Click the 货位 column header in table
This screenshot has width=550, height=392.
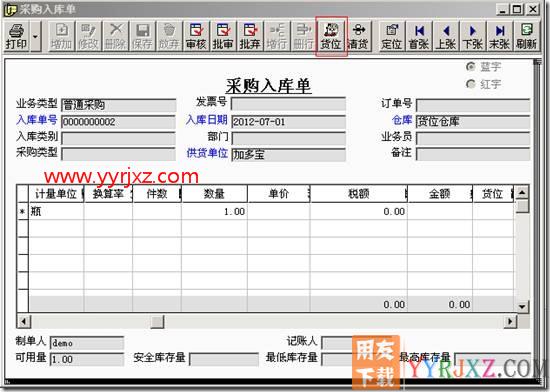[x=493, y=194]
